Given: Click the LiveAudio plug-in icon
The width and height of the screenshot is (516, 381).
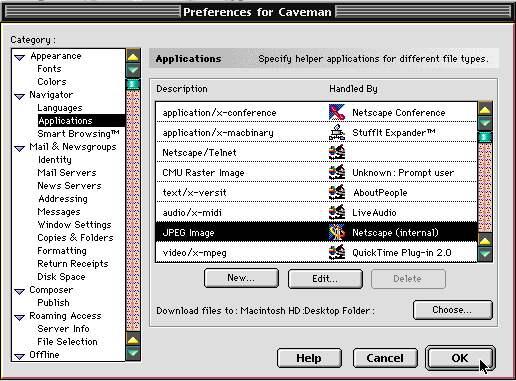Looking at the screenshot, I should [x=337, y=212].
